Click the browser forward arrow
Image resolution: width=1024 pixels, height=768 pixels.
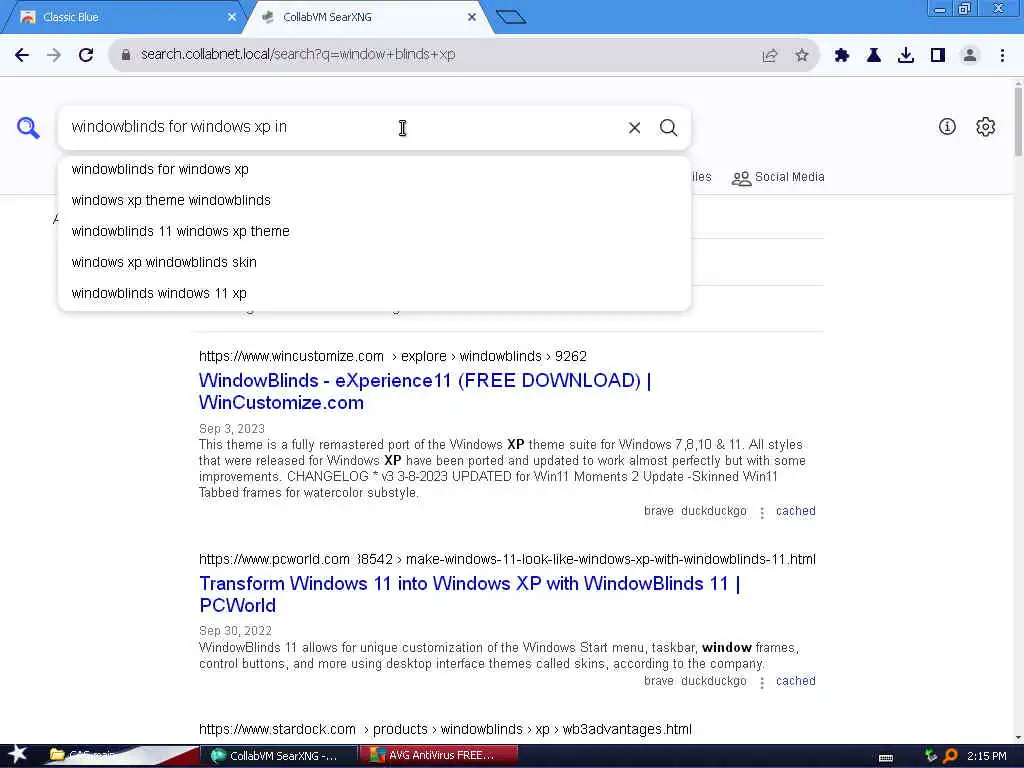[54, 55]
